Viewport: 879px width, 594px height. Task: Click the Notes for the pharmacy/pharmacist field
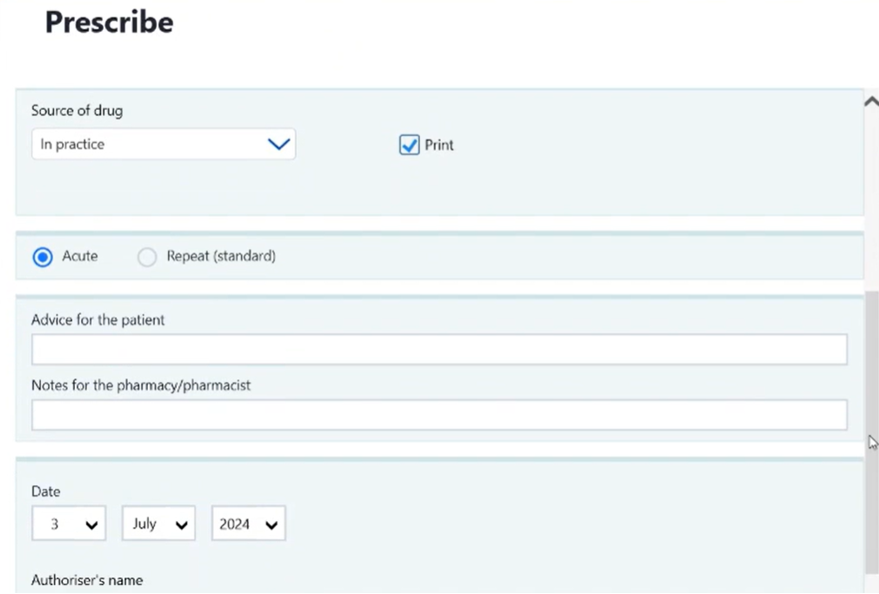point(440,415)
